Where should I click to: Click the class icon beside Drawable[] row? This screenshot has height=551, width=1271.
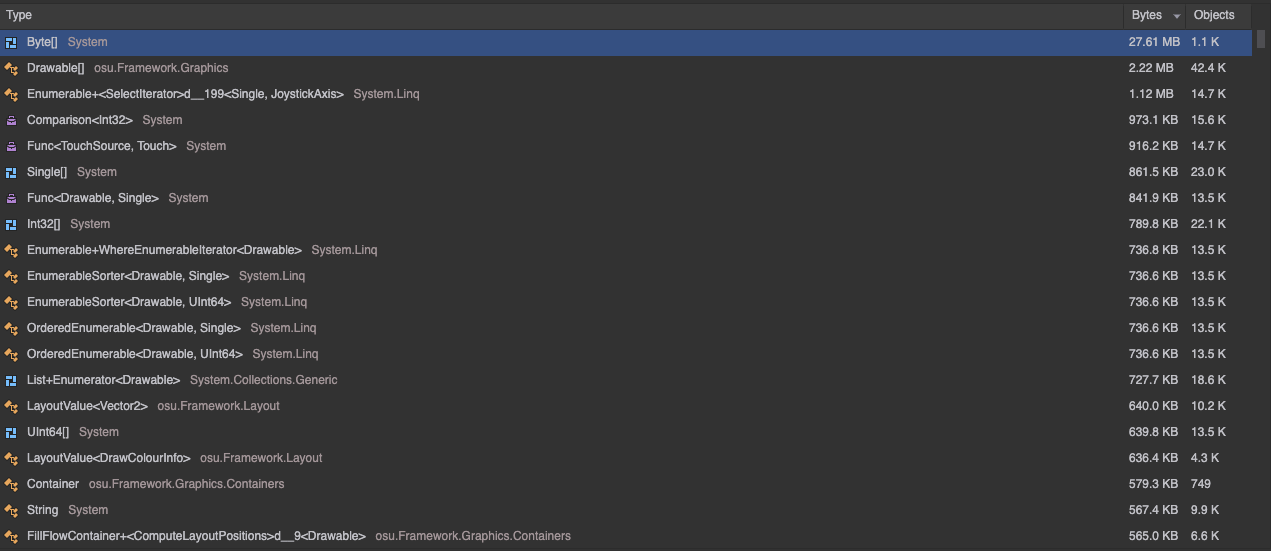[x=11, y=68]
